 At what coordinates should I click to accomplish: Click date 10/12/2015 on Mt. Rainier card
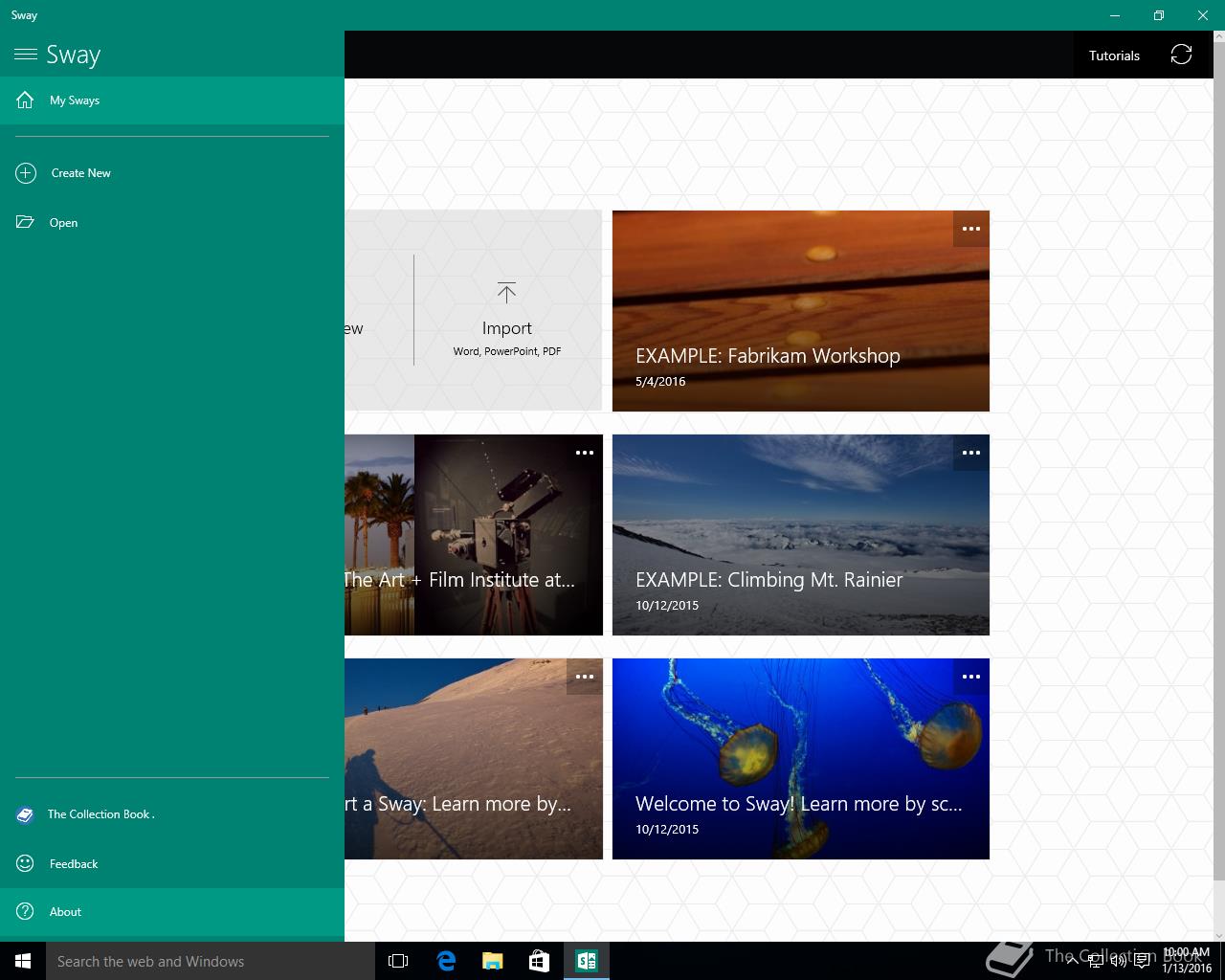click(x=667, y=605)
